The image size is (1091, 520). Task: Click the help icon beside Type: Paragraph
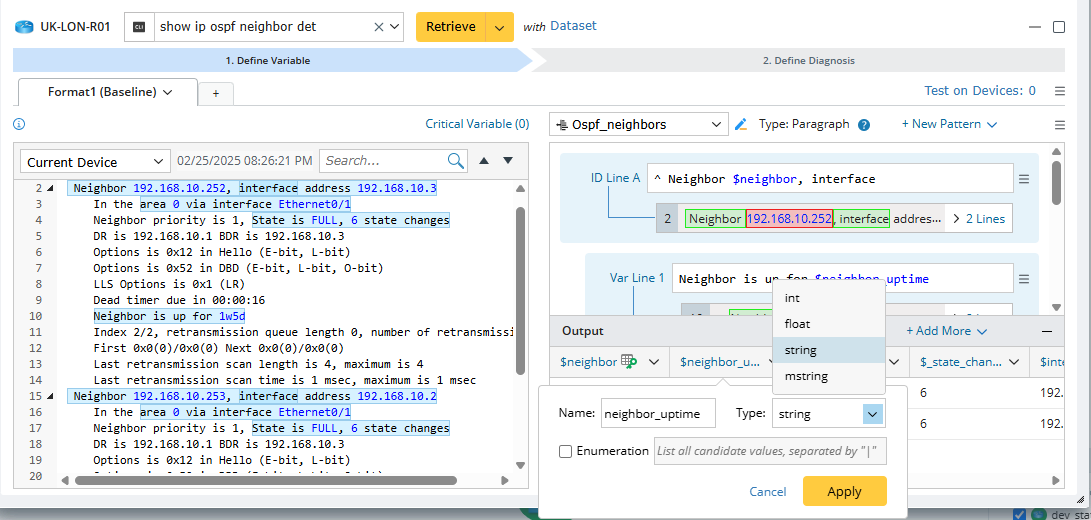[864, 125]
